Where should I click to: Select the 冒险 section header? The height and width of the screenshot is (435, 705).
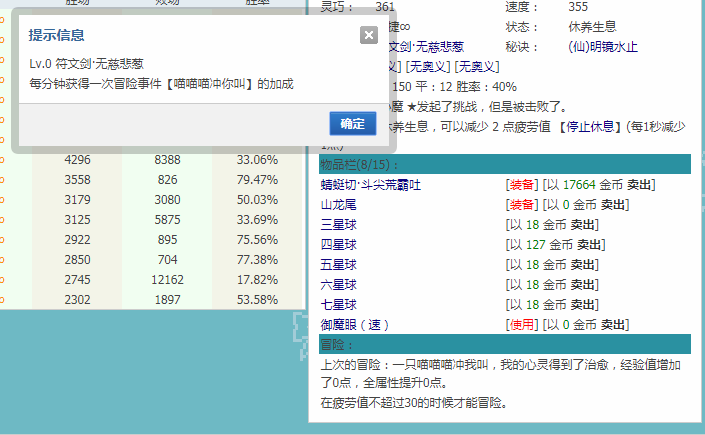[x=505, y=345]
